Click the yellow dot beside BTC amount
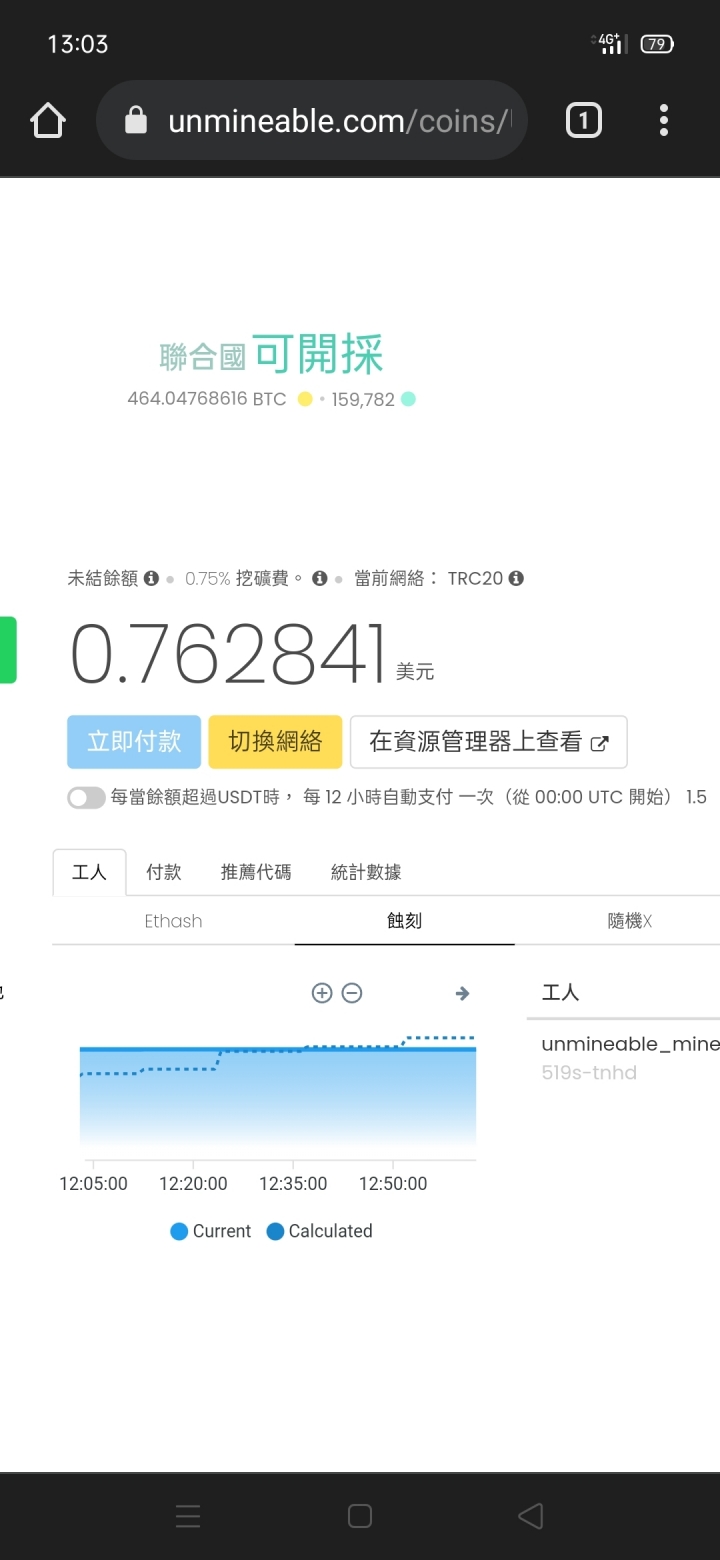The image size is (720, 1560). (x=305, y=399)
